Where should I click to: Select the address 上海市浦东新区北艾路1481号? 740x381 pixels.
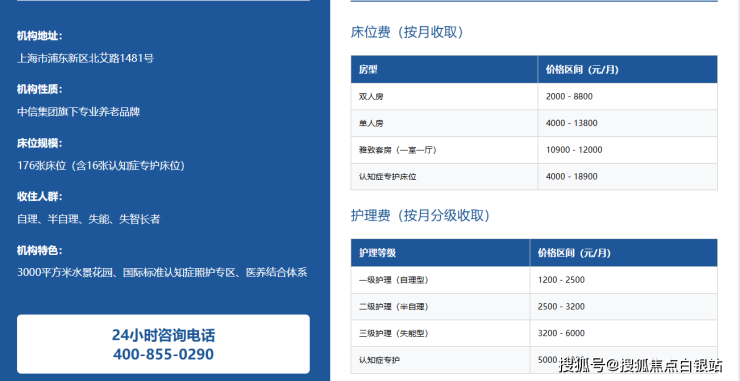[x=85, y=59]
